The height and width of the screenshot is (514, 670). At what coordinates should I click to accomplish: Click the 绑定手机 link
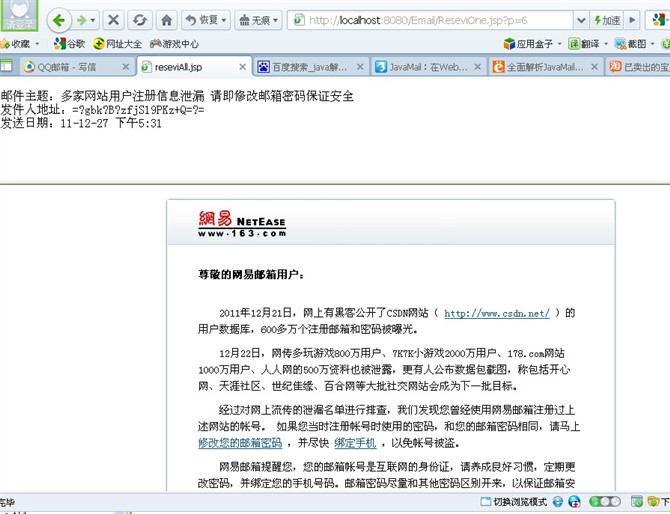pos(355,443)
